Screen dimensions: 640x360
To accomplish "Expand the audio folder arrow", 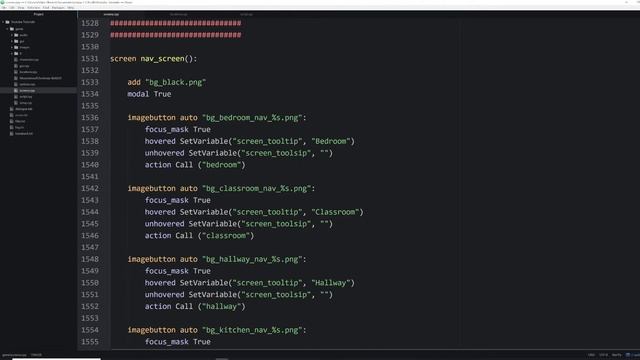I will (x=12, y=35).
